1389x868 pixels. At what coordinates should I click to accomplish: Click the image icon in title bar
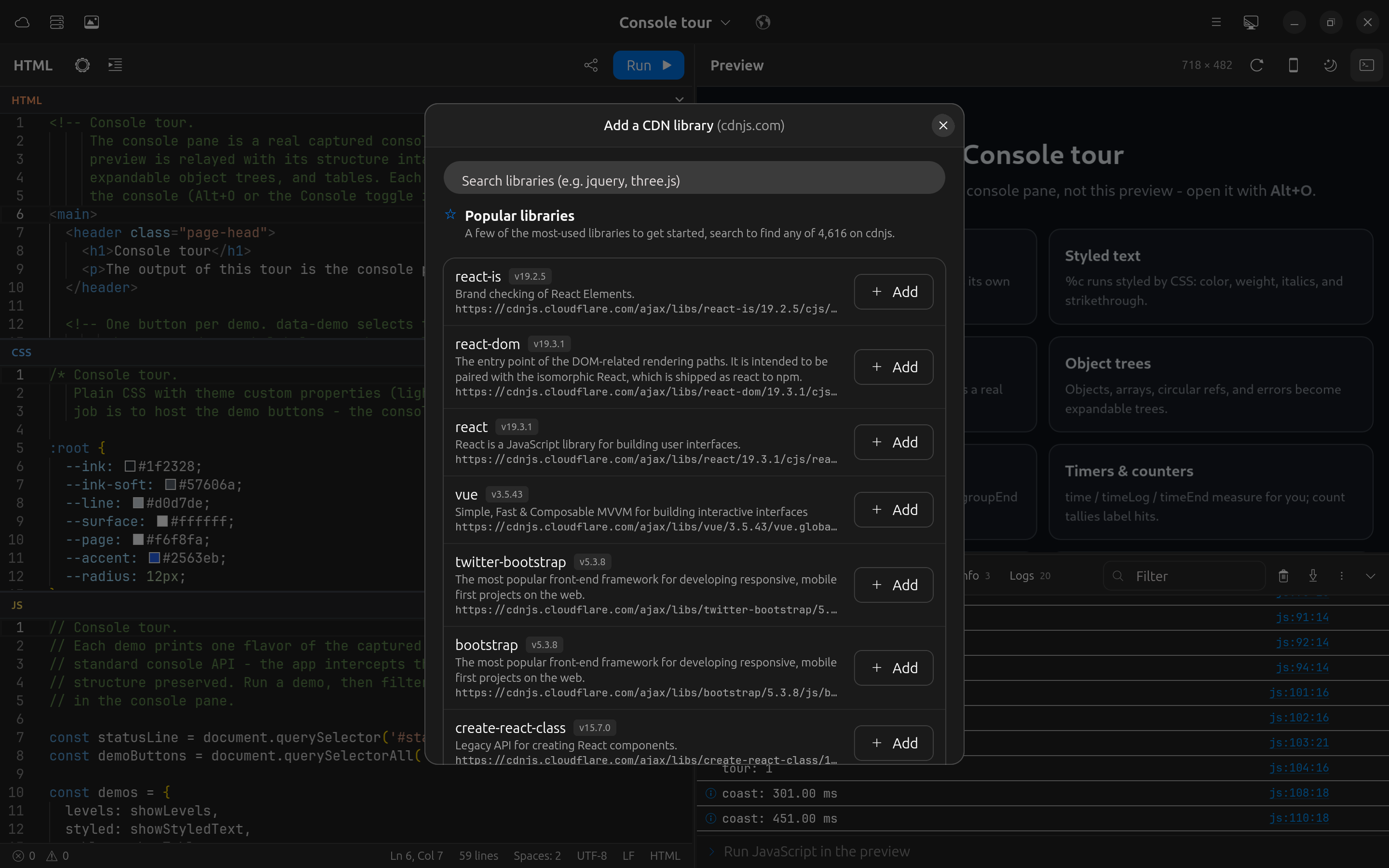click(x=92, y=22)
